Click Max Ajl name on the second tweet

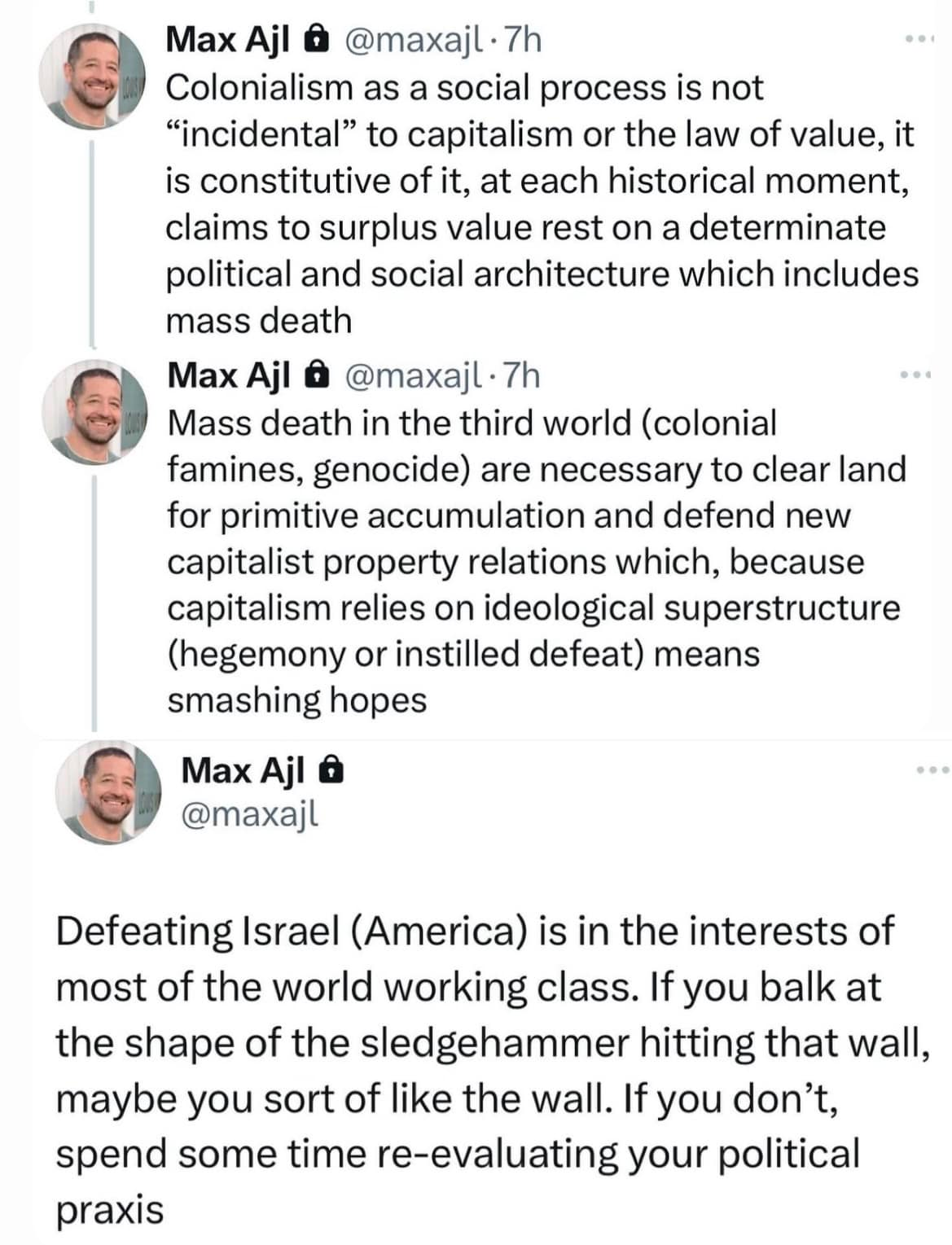228,375
